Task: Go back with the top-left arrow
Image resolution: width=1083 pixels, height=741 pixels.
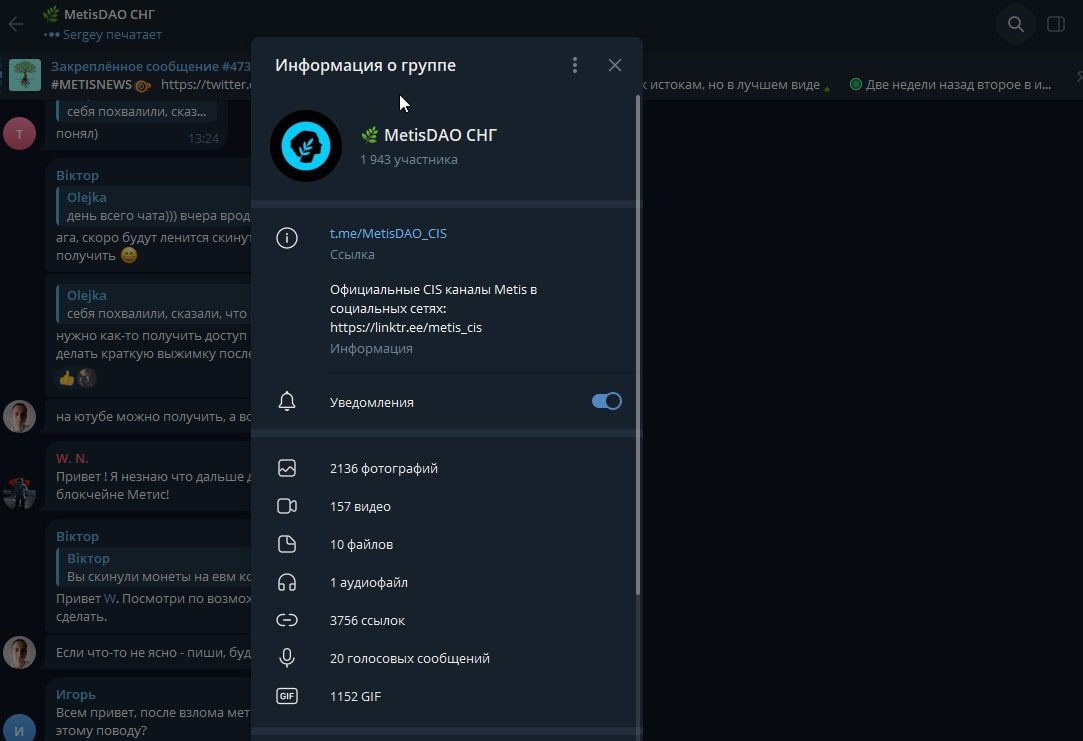Action: tap(16, 24)
